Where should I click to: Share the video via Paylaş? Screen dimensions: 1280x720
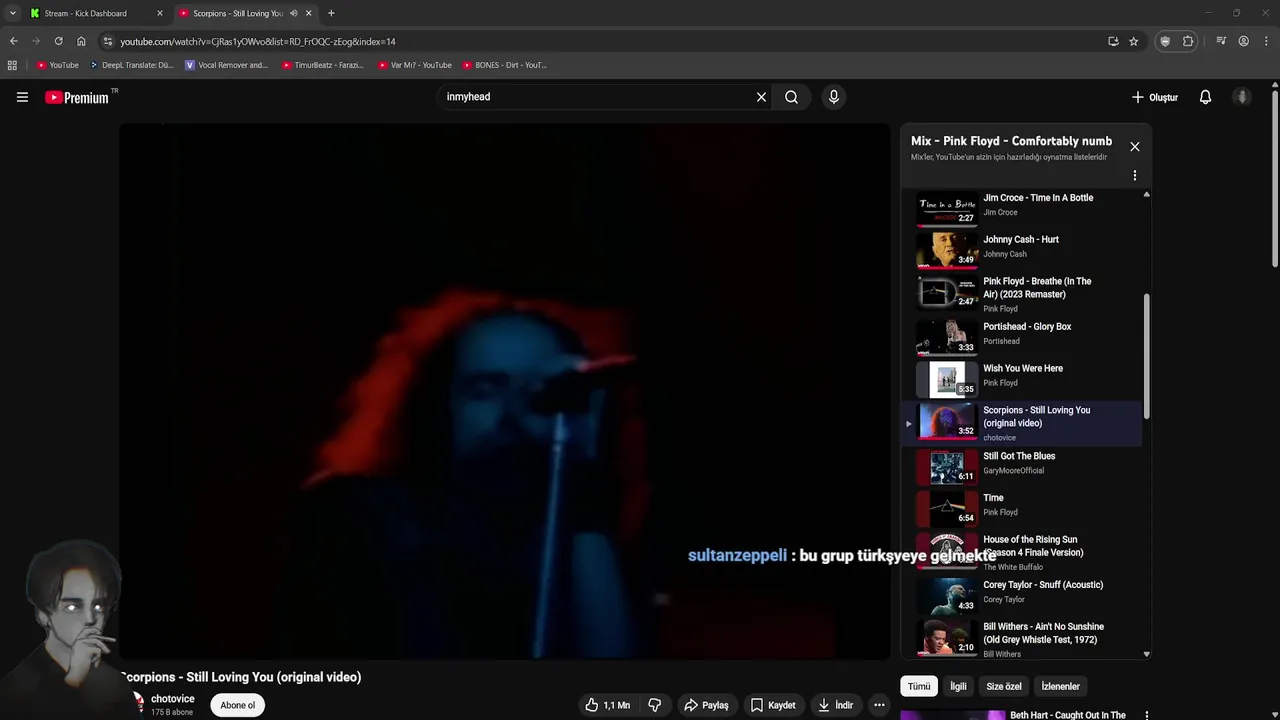(706, 705)
